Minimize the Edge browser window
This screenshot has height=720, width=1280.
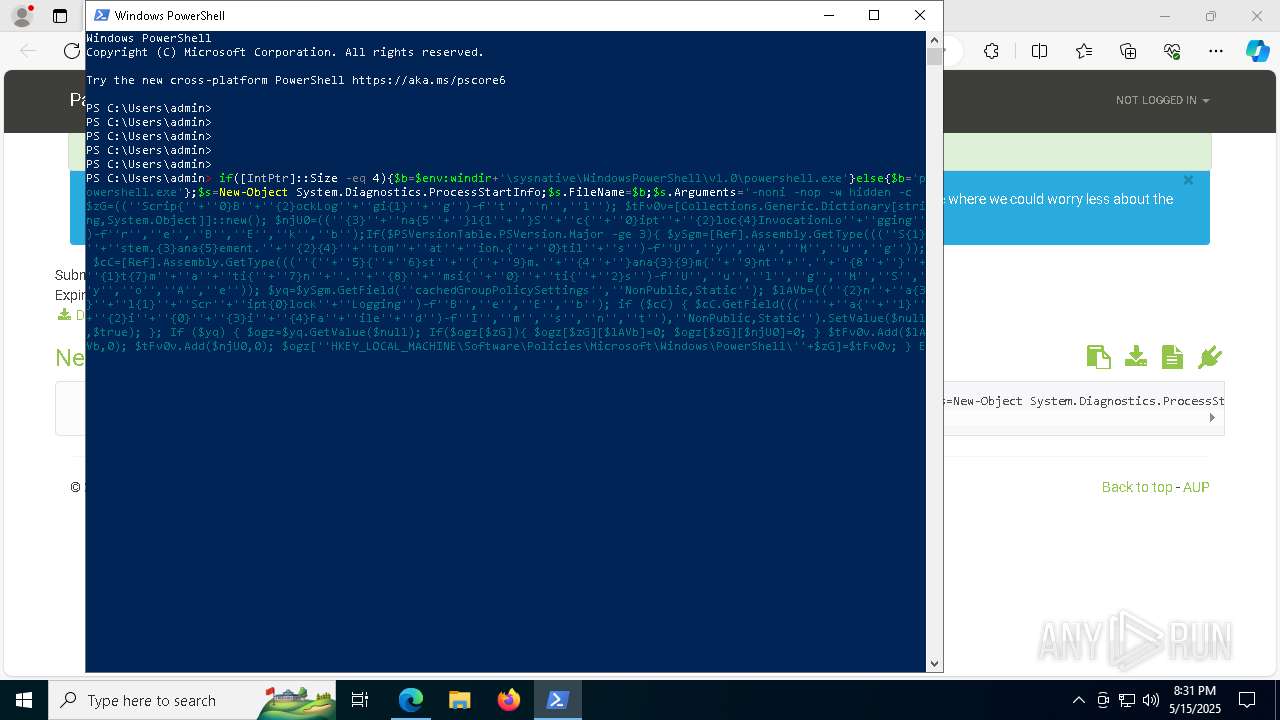click(1164, 16)
